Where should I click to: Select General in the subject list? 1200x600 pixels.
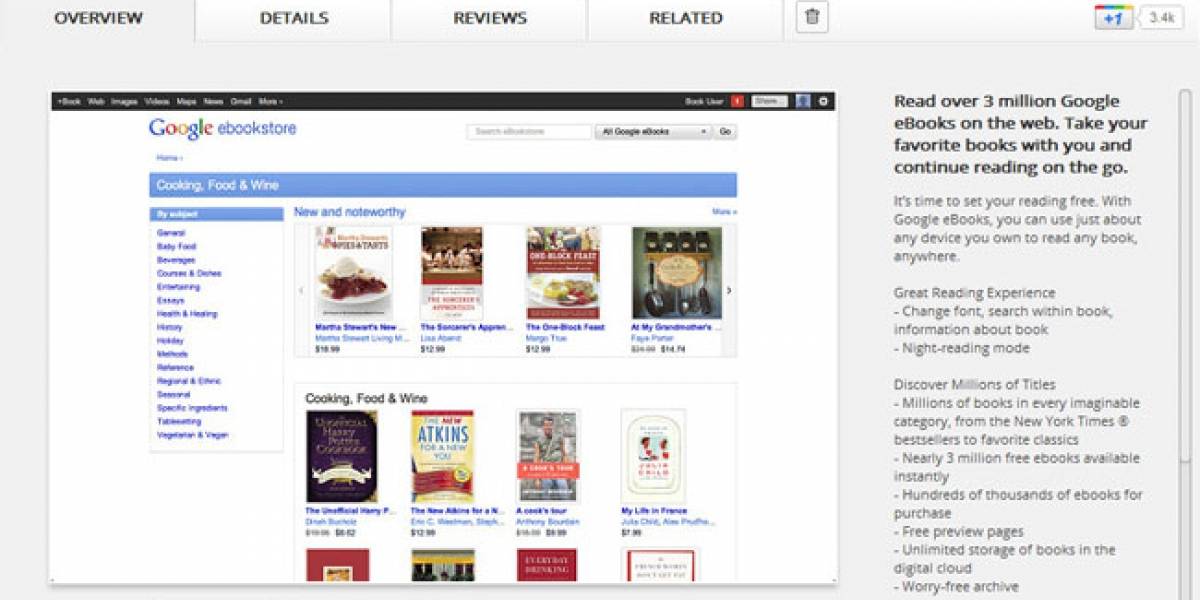tap(171, 233)
